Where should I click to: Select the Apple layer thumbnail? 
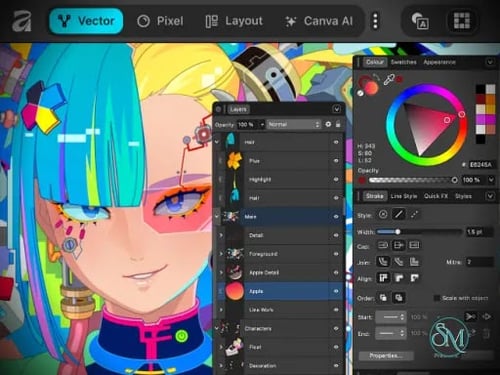click(235, 291)
